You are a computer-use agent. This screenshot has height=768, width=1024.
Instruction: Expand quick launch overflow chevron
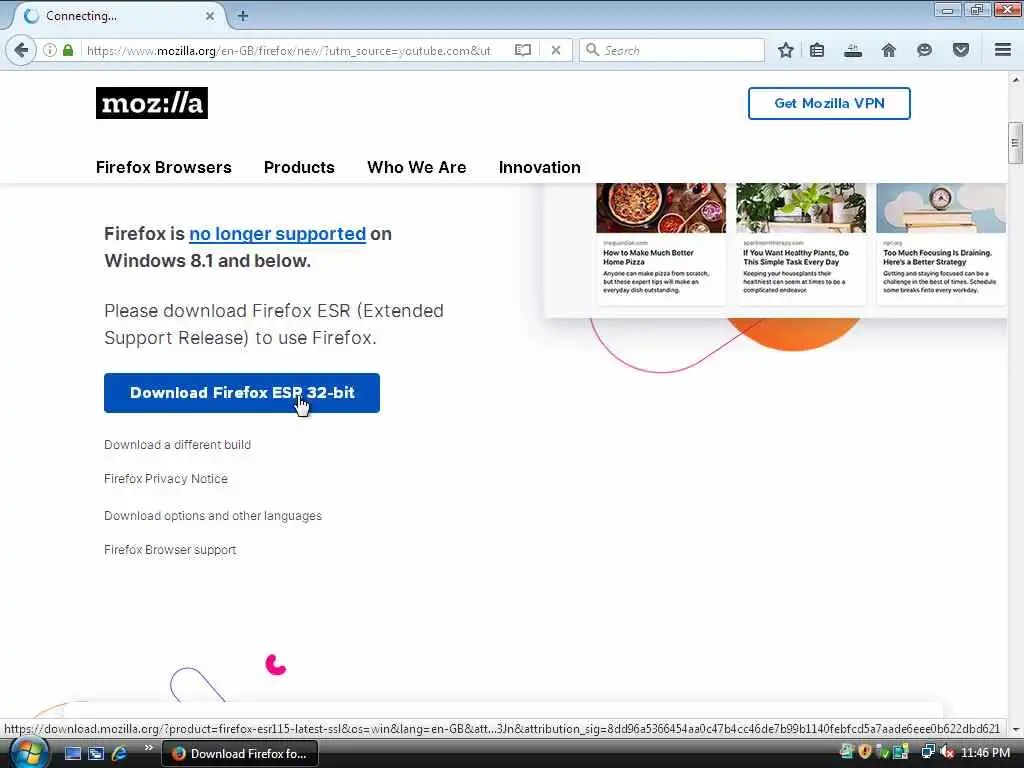click(148, 748)
